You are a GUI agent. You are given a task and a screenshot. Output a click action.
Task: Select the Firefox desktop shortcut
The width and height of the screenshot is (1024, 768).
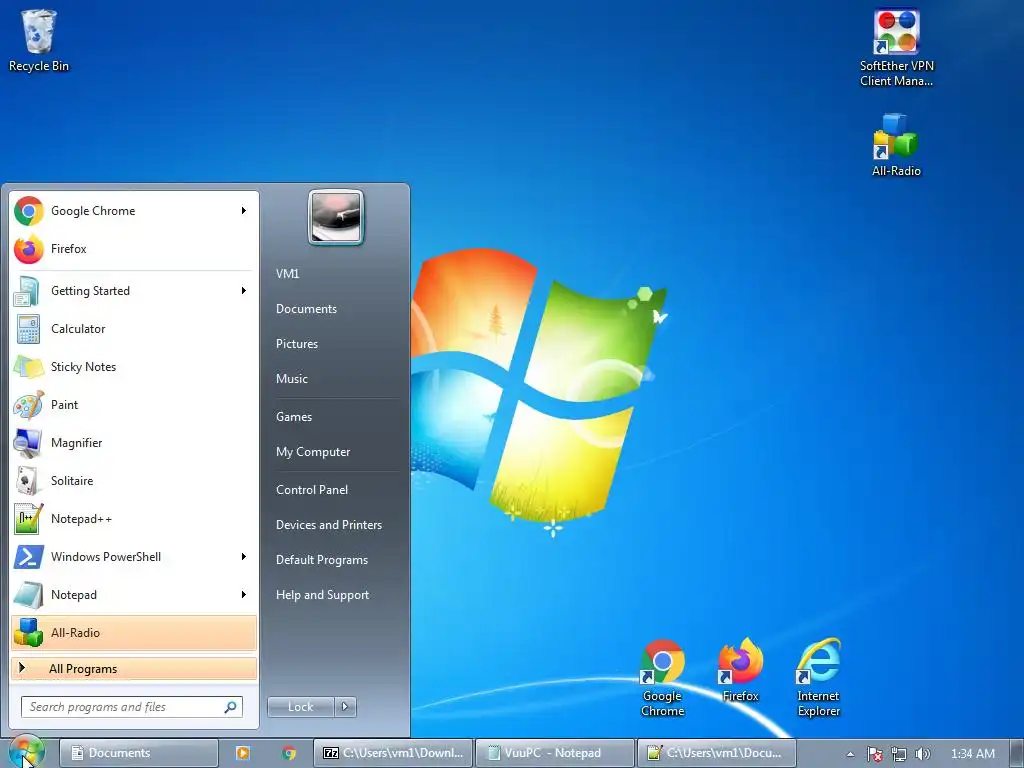click(741, 670)
